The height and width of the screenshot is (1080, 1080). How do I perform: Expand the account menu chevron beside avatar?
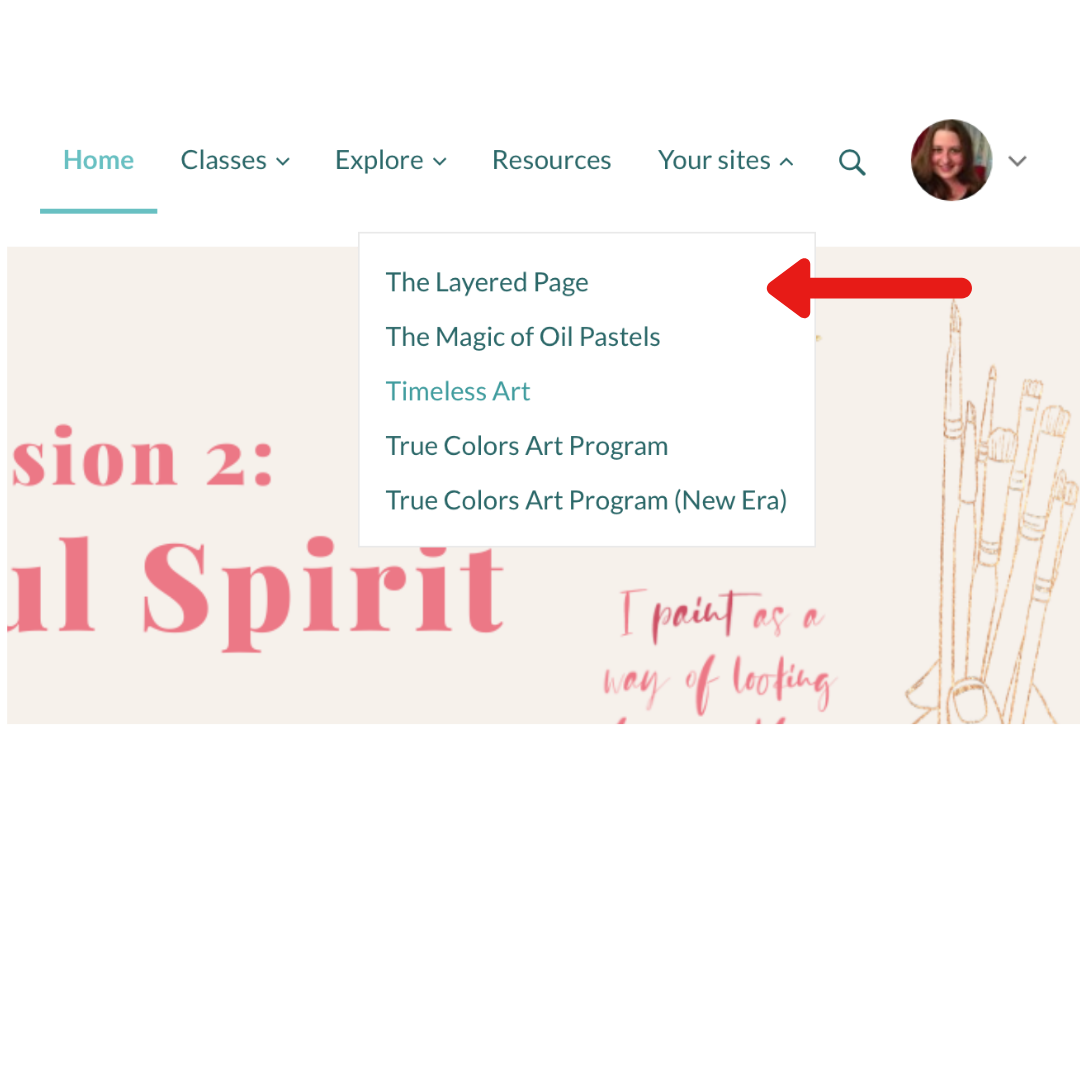pos(1017,161)
